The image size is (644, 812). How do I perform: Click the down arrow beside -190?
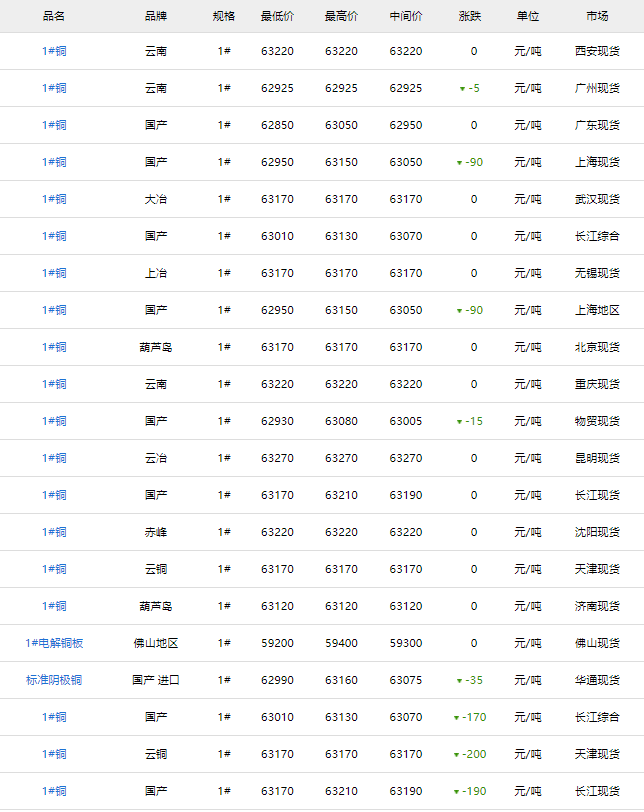[x=456, y=792]
